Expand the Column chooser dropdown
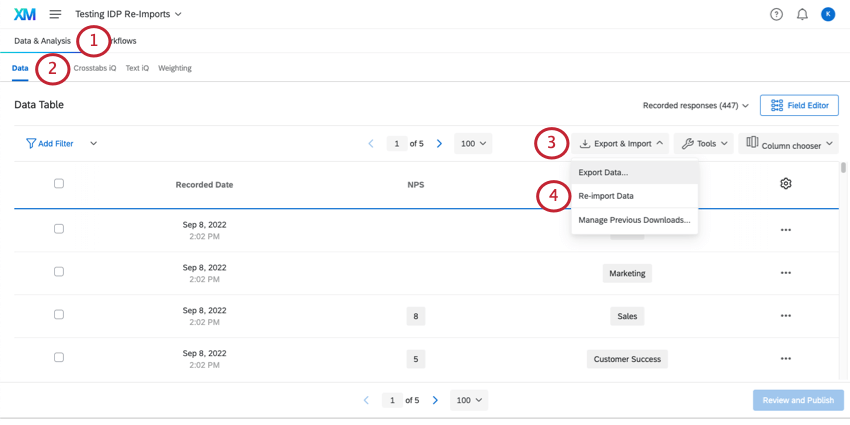Viewport: 850px width, 425px height. 788,144
